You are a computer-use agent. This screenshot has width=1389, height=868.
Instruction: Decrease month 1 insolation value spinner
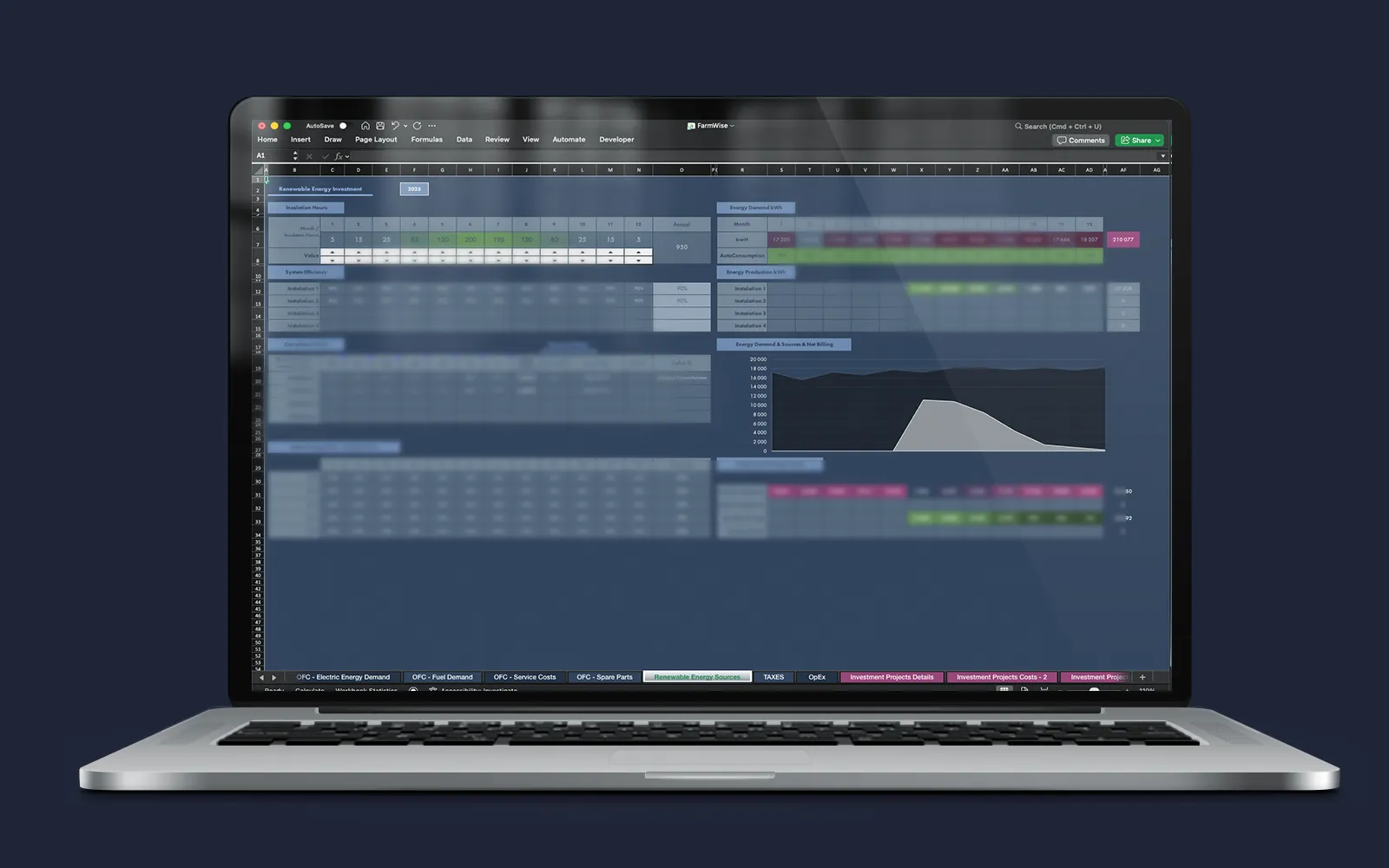[332, 260]
